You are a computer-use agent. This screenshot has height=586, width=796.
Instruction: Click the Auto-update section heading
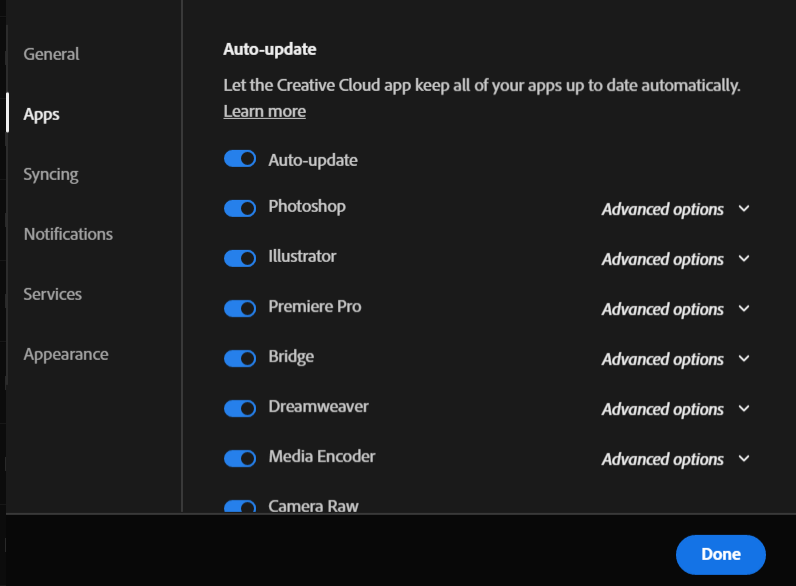(270, 49)
